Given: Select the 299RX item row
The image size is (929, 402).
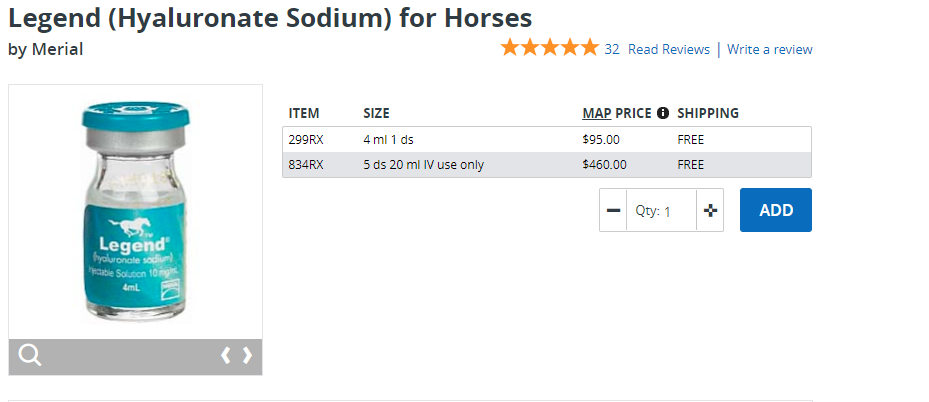Looking at the screenshot, I should pos(306,140).
